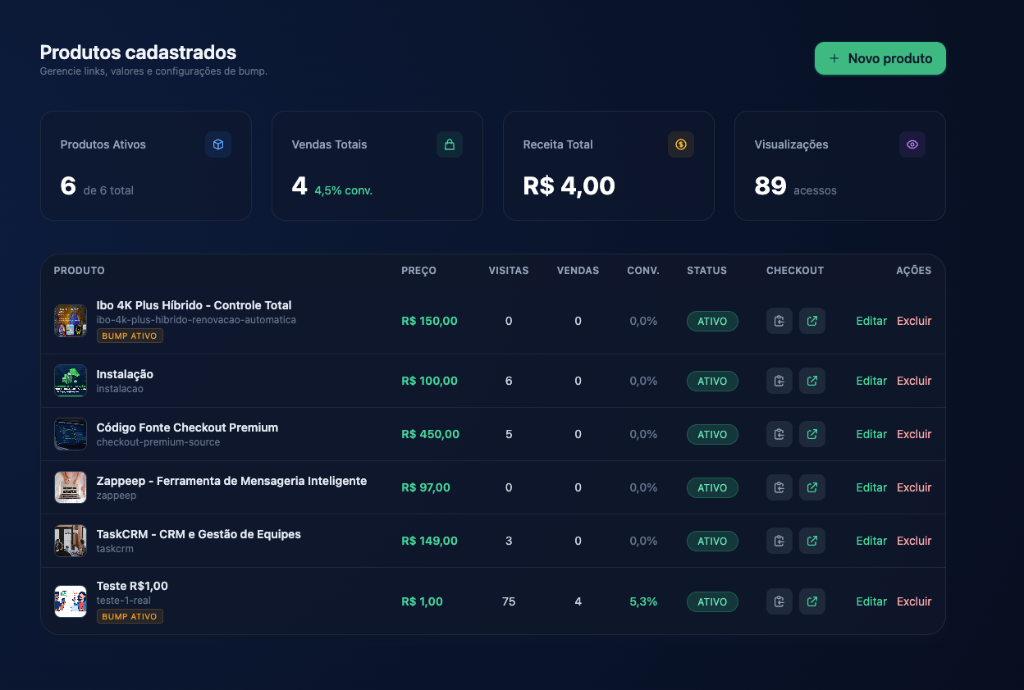Copy checkout link for Ibo 4K Plus Híbrido
Image resolution: width=1024 pixels, height=690 pixels.
(x=779, y=321)
